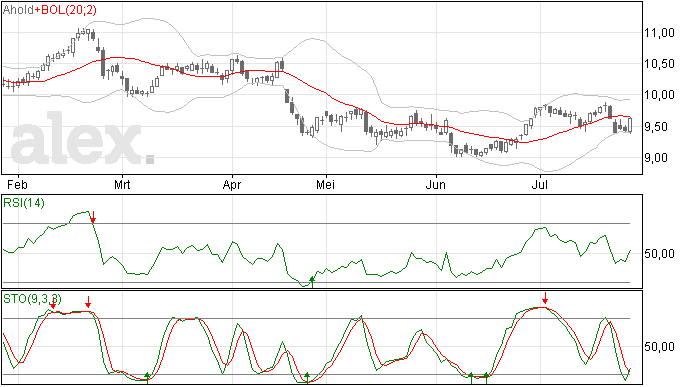Click the green buy arrow in STO near Mrt
The width and height of the screenshot is (690, 387).
147,378
